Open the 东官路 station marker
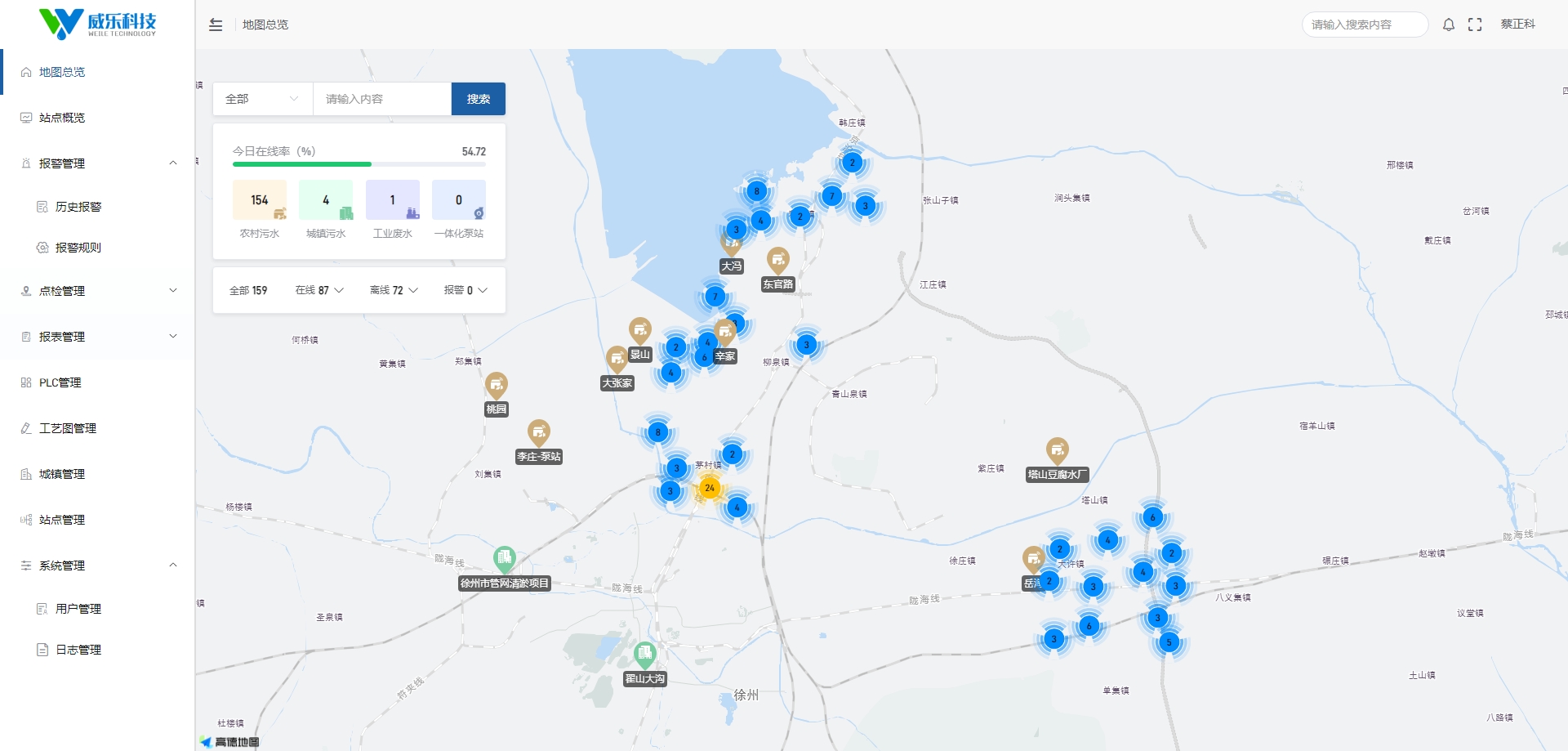Screen dimensions: 1568x751 pyautogui.click(x=777, y=261)
